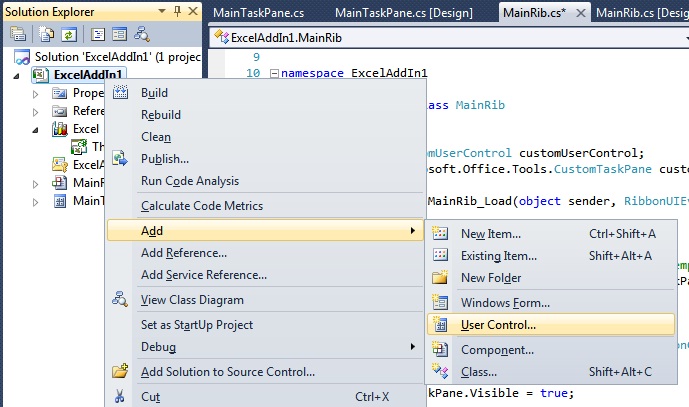Viewport: 689px width, 407px height.
Task: Click the User Control icon
Action: click(440, 324)
